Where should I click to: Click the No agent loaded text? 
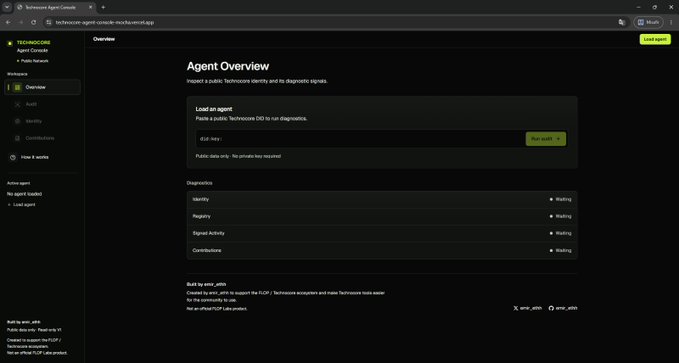click(x=24, y=194)
